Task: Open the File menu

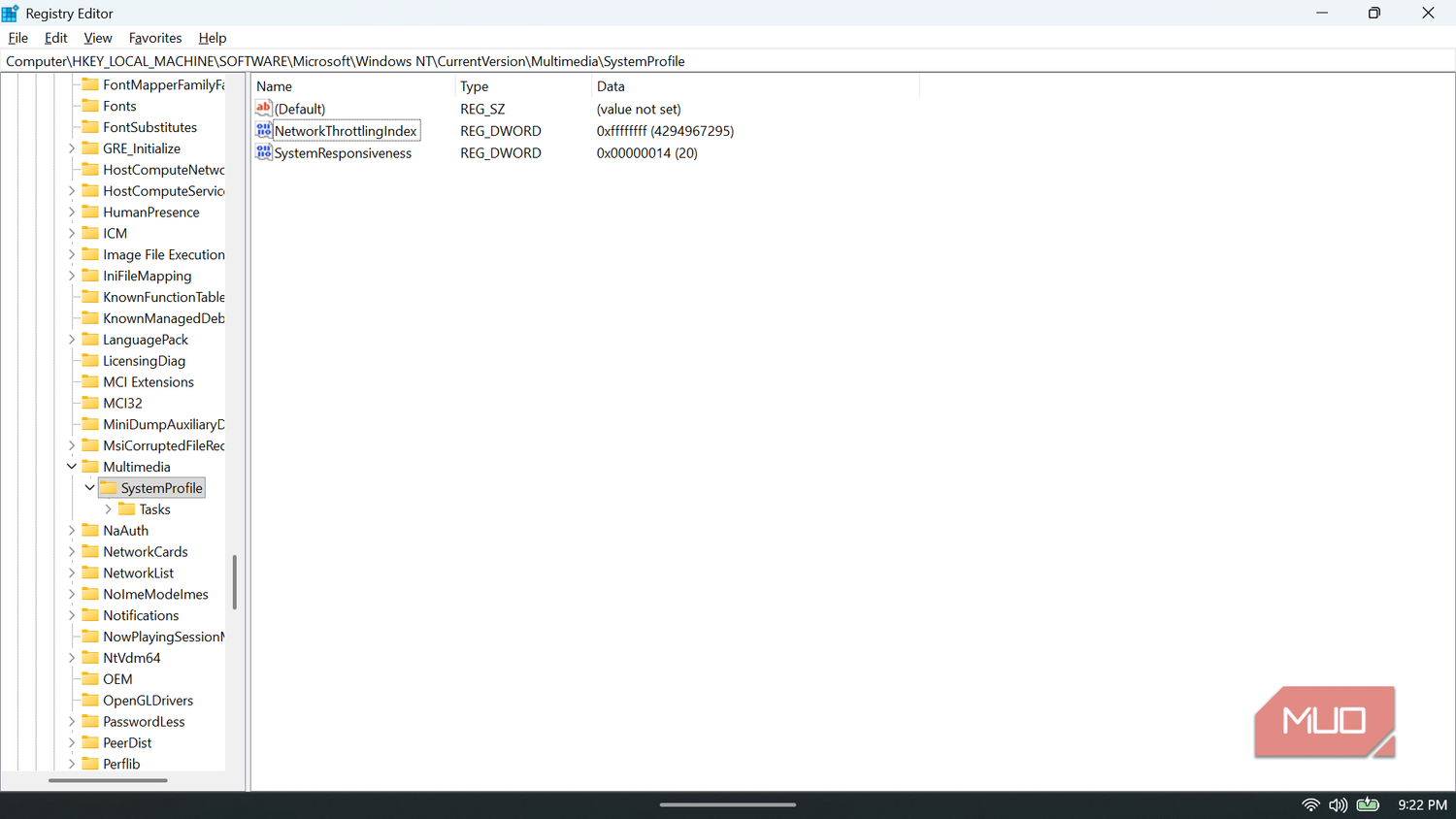Action: coord(18,38)
